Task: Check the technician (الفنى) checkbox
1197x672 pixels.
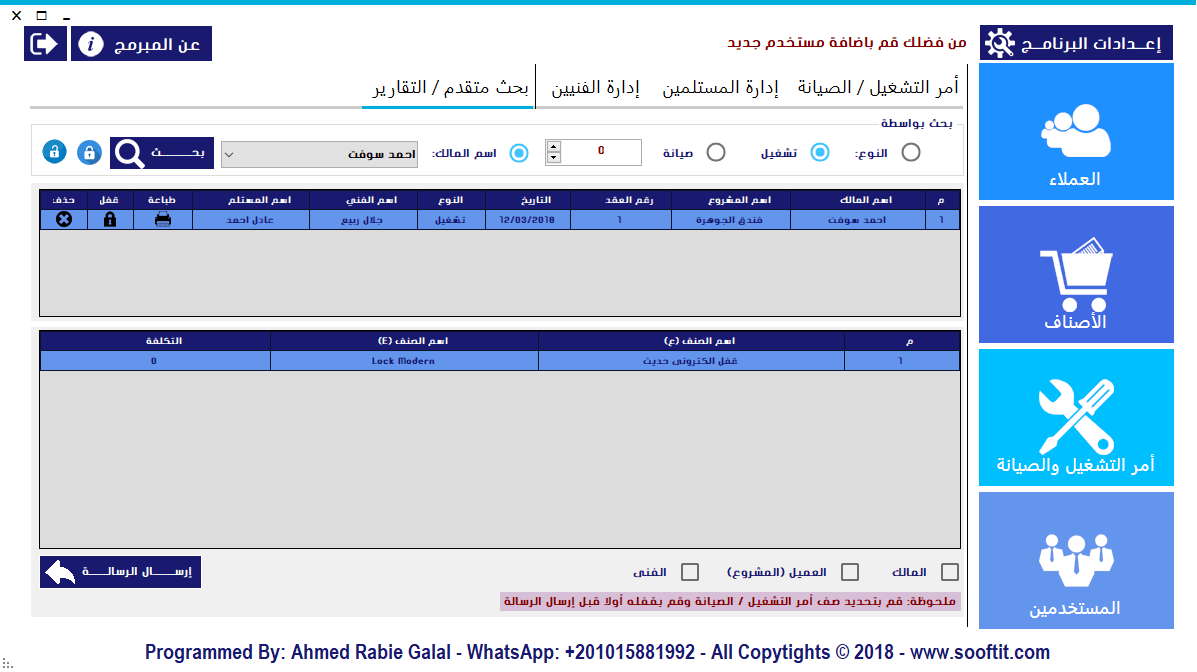Action: pos(689,572)
